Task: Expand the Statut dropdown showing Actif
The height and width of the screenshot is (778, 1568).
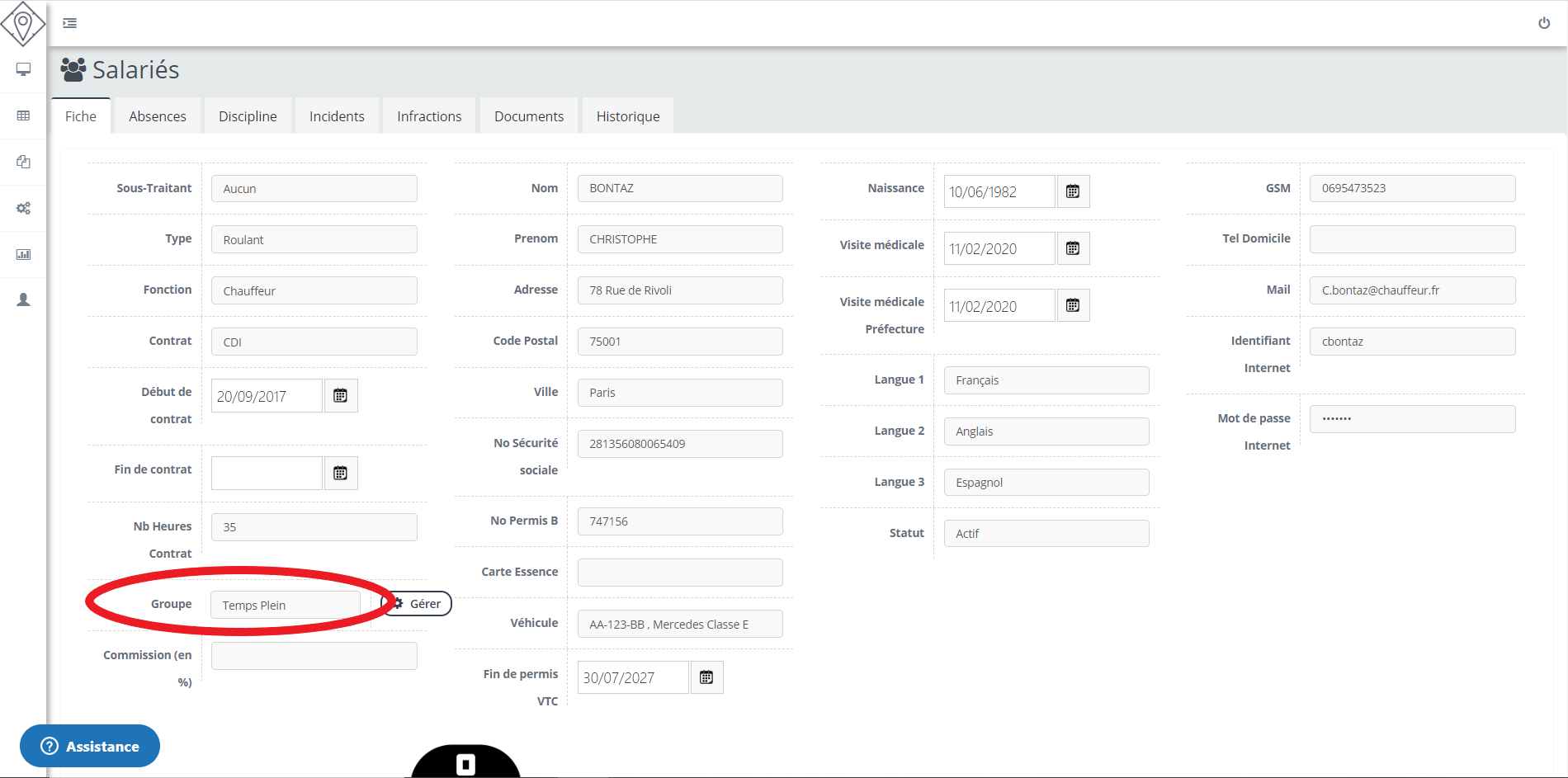Action: tap(1046, 534)
